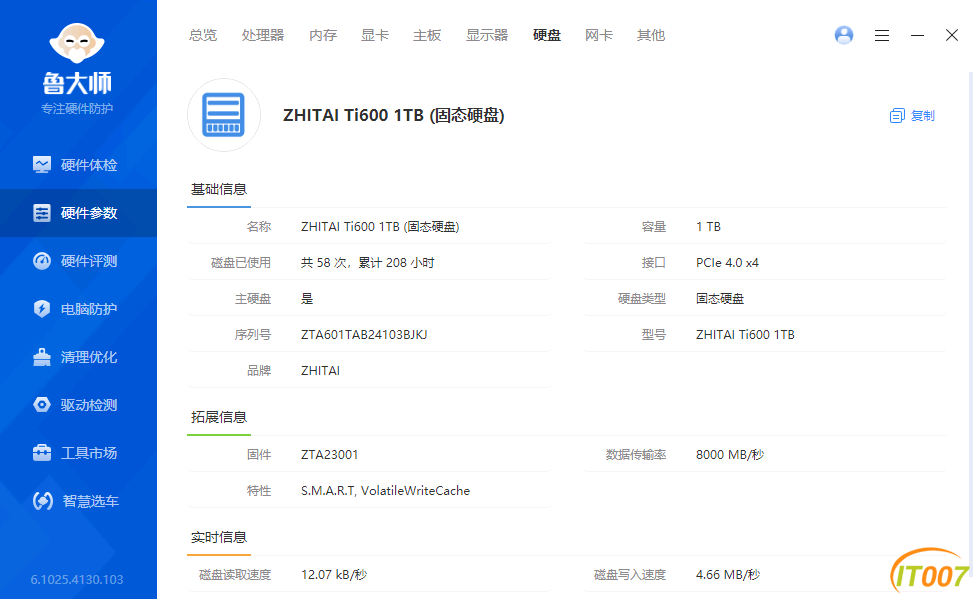Click disk type value 固态硬盘

(x=719, y=299)
